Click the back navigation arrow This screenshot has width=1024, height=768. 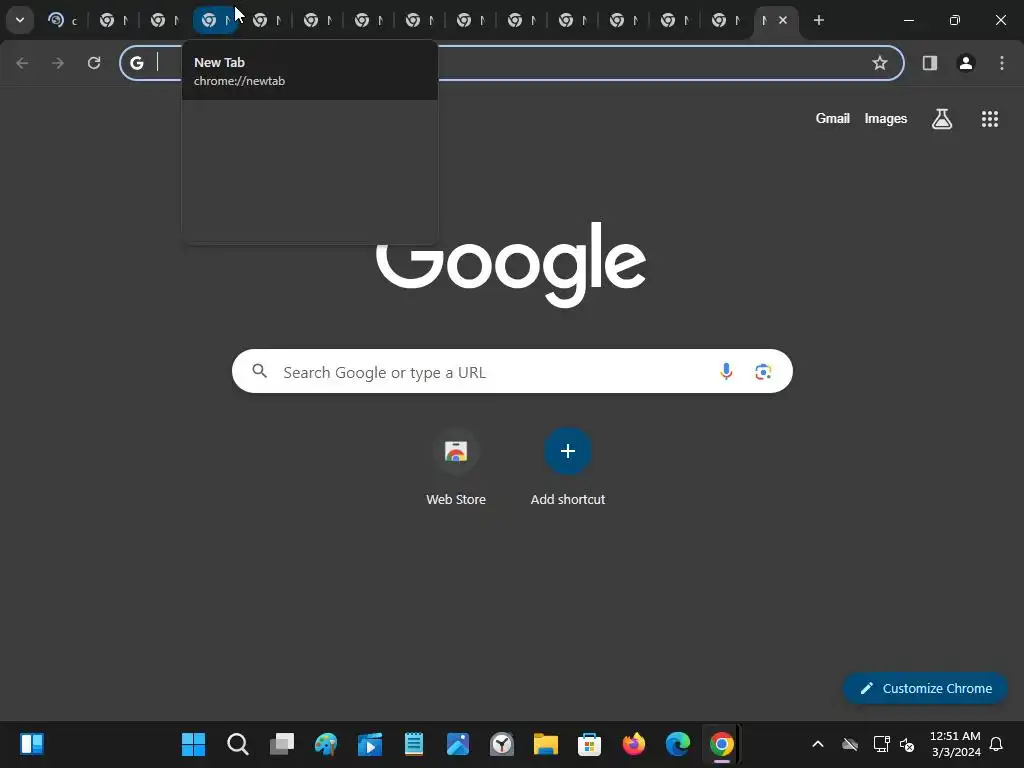click(x=22, y=63)
